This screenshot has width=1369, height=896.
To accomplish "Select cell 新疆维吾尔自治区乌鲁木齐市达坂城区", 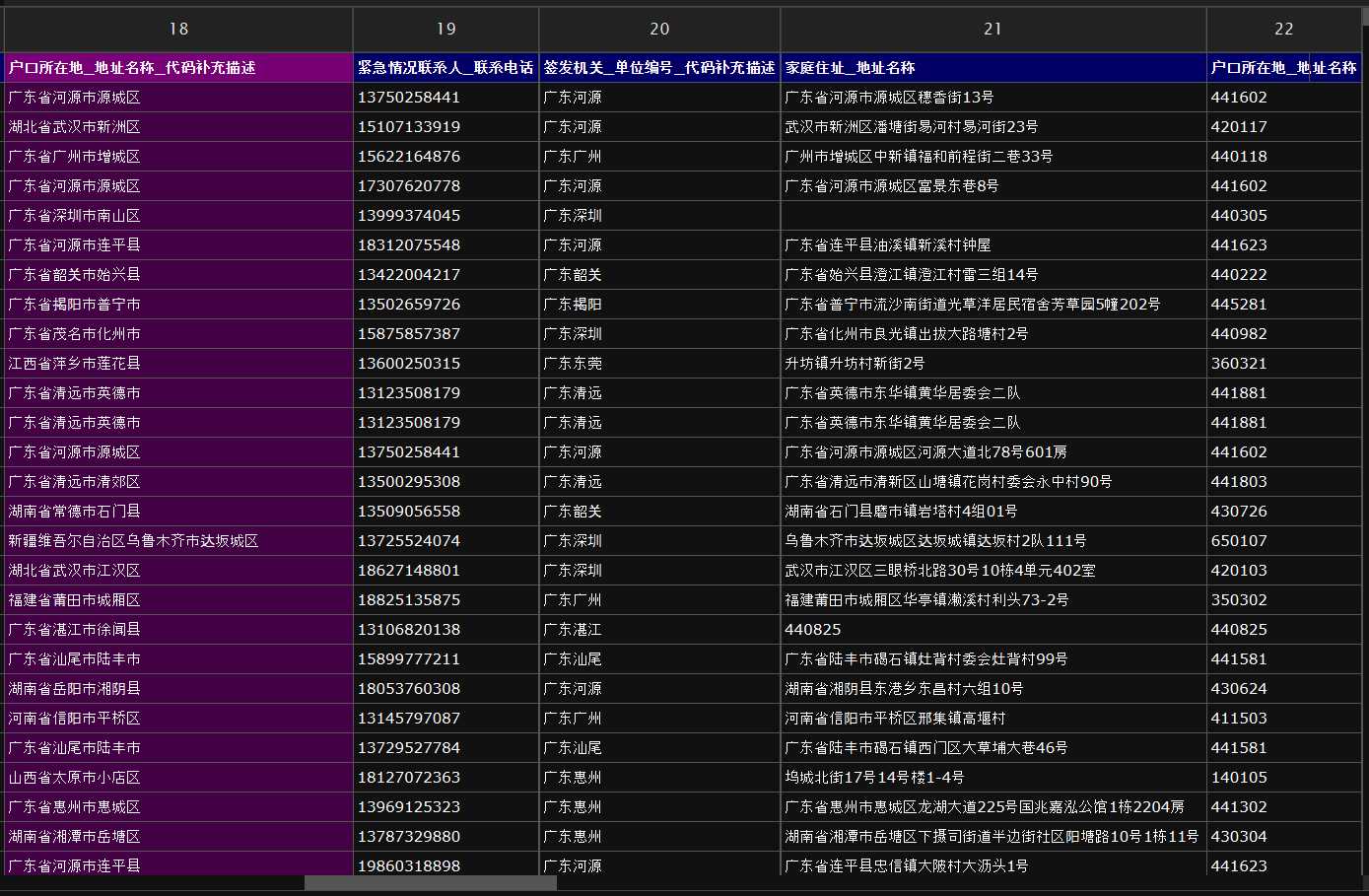I will (178, 541).
